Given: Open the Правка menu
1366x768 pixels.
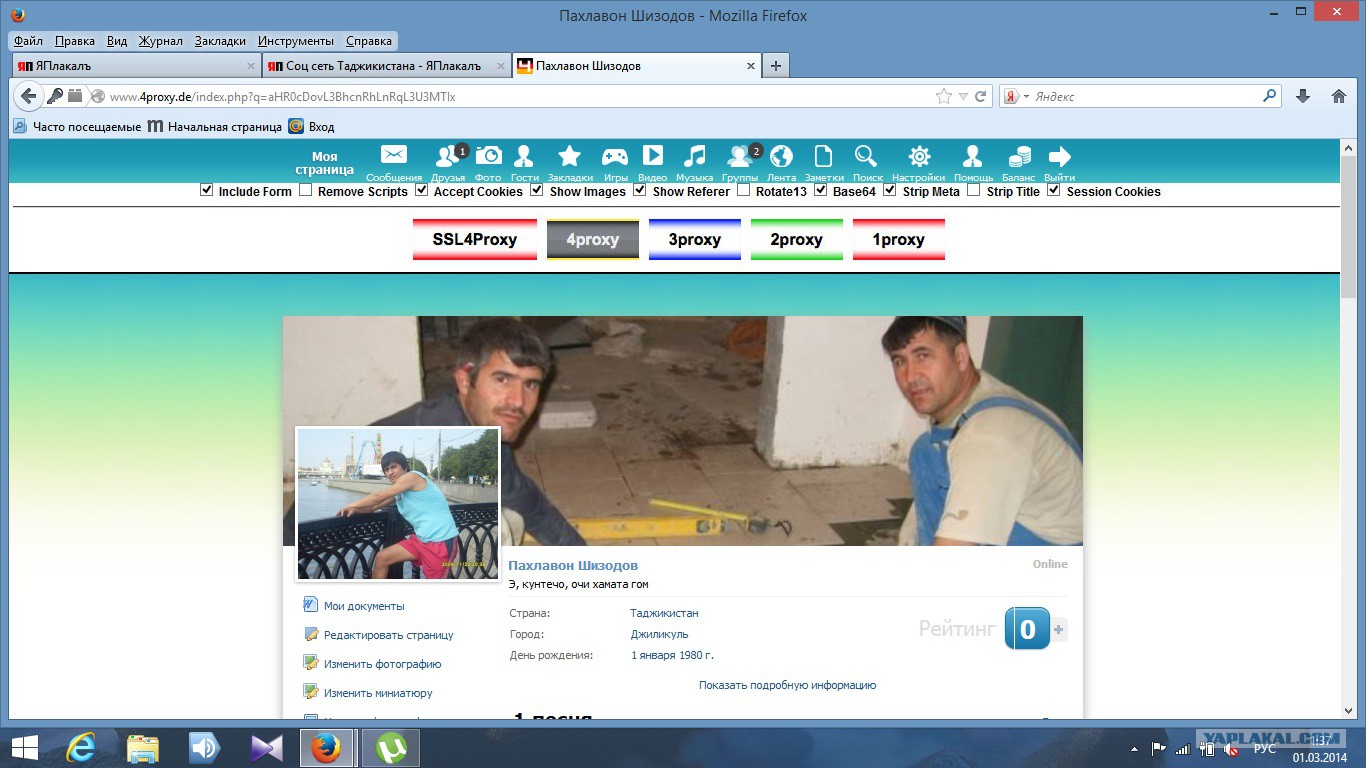Looking at the screenshot, I should click(75, 41).
